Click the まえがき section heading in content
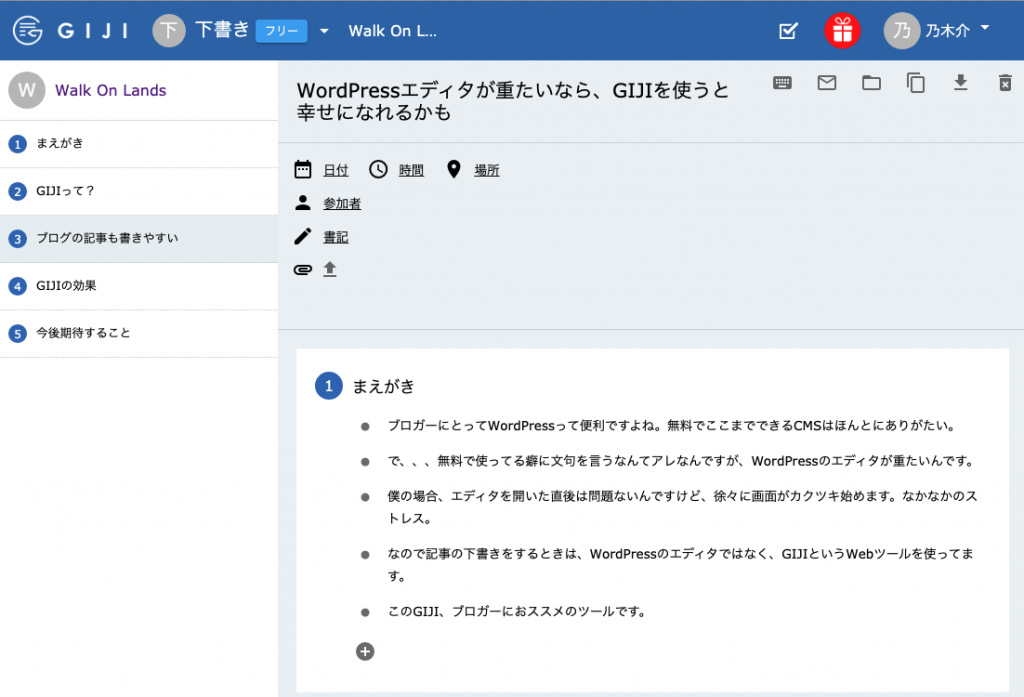 coord(383,387)
